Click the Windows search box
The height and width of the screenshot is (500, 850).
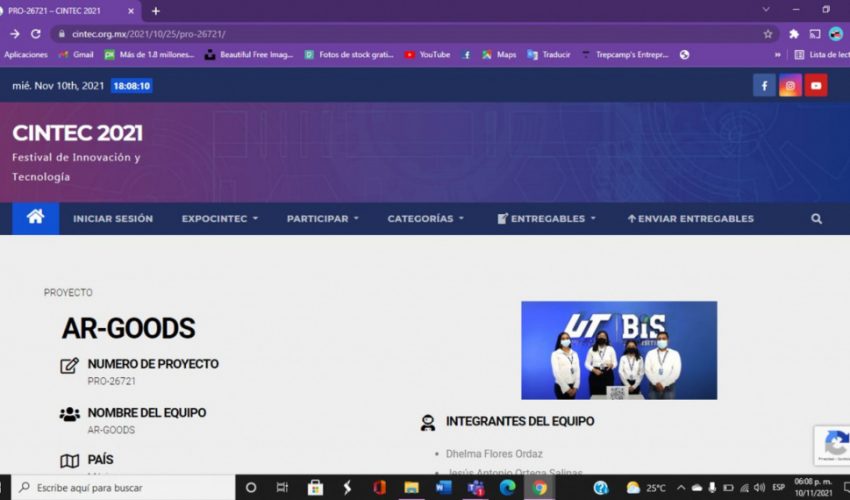coord(124,488)
